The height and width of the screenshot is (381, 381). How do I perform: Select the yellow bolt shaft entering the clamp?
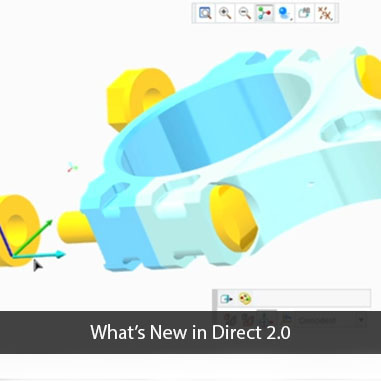coord(76,227)
